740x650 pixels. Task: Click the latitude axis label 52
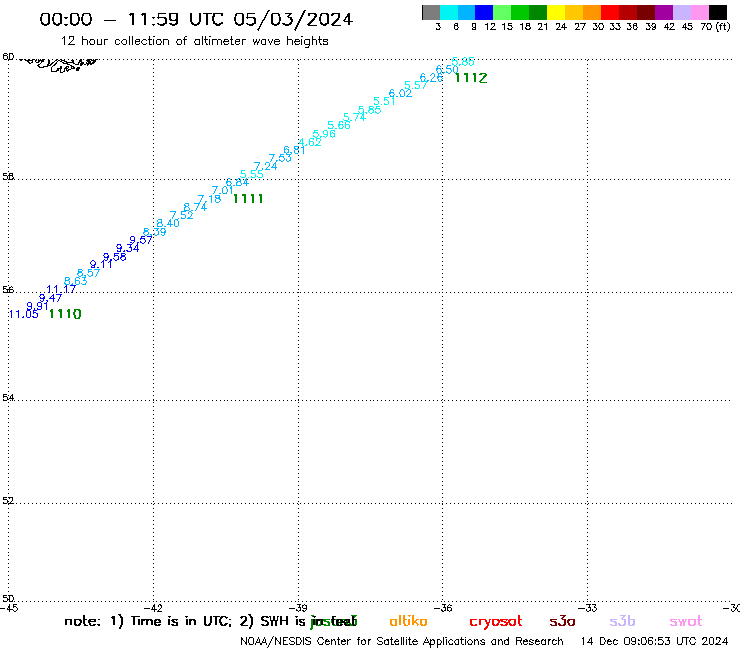[x=8, y=501]
